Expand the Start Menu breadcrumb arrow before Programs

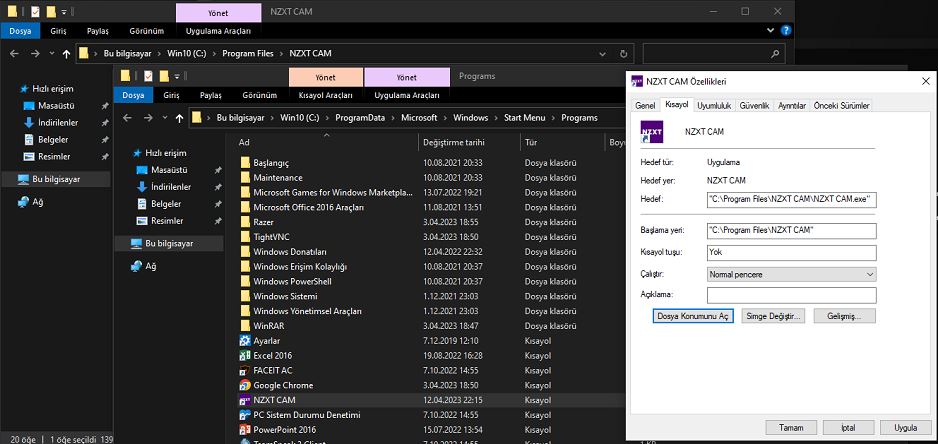pyautogui.click(x=553, y=118)
